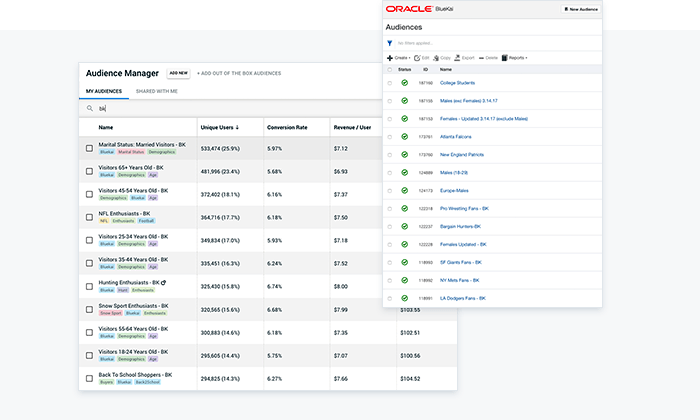Click the '533,474 (25.9%)' unique users cell

[220, 149]
